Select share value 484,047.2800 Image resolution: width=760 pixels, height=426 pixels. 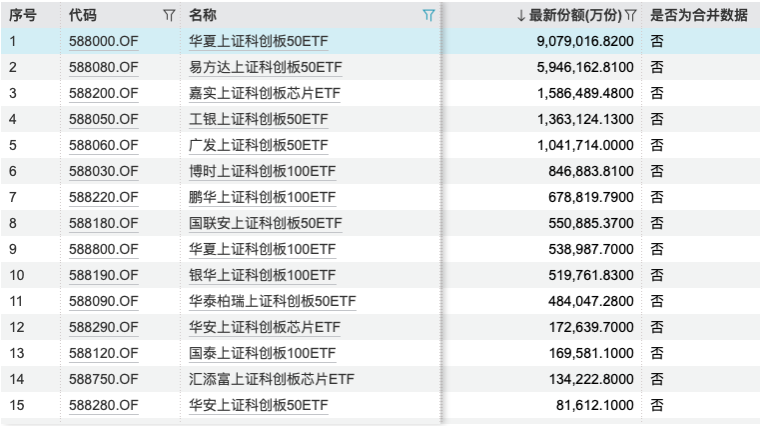click(591, 301)
